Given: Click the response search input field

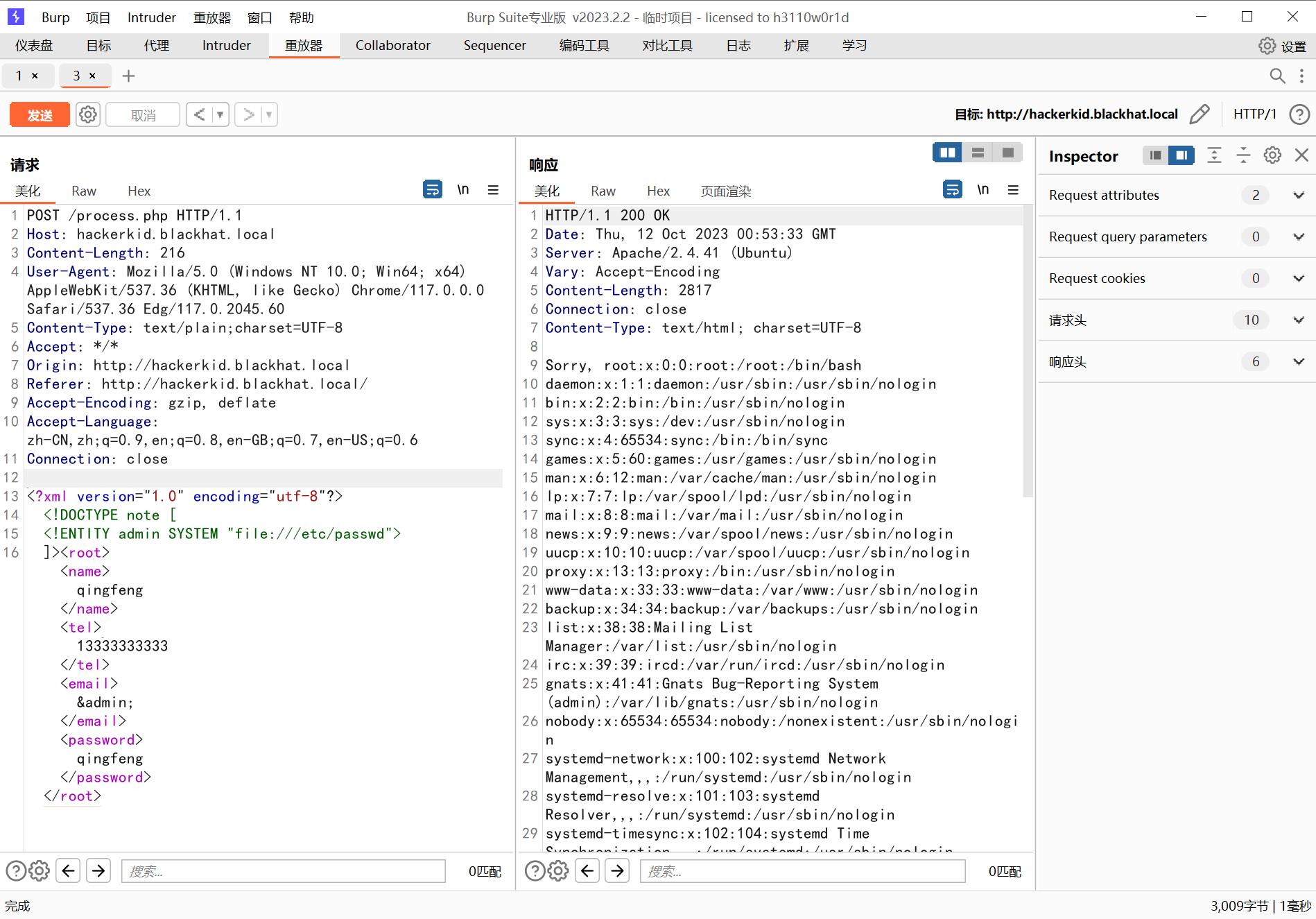Looking at the screenshot, I should coord(803,871).
